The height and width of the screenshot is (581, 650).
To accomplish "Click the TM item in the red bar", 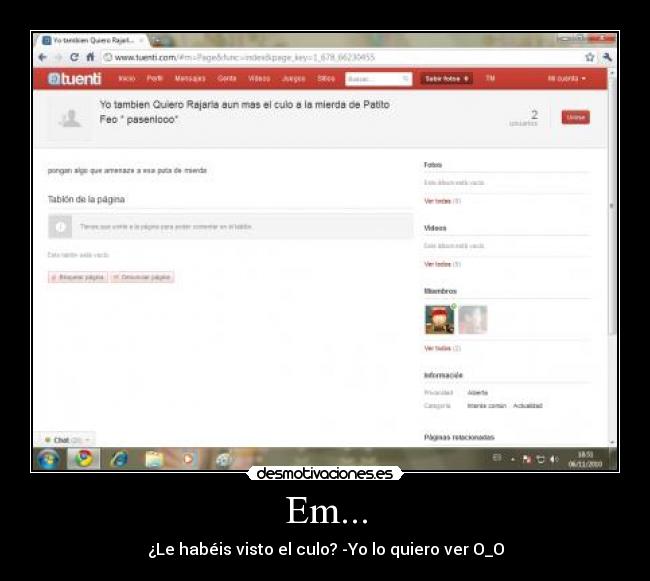I will pos(490,78).
